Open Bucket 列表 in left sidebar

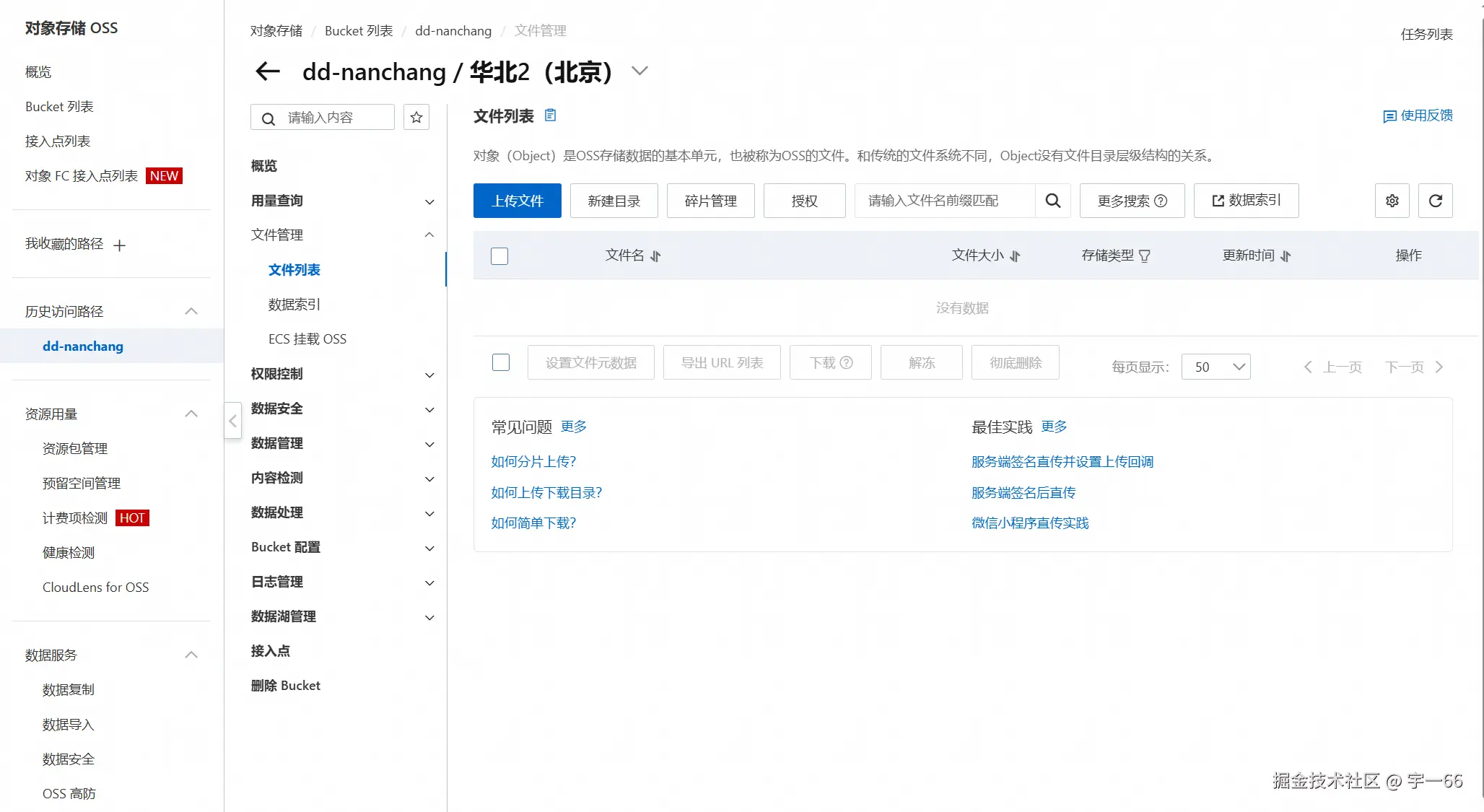(59, 107)
